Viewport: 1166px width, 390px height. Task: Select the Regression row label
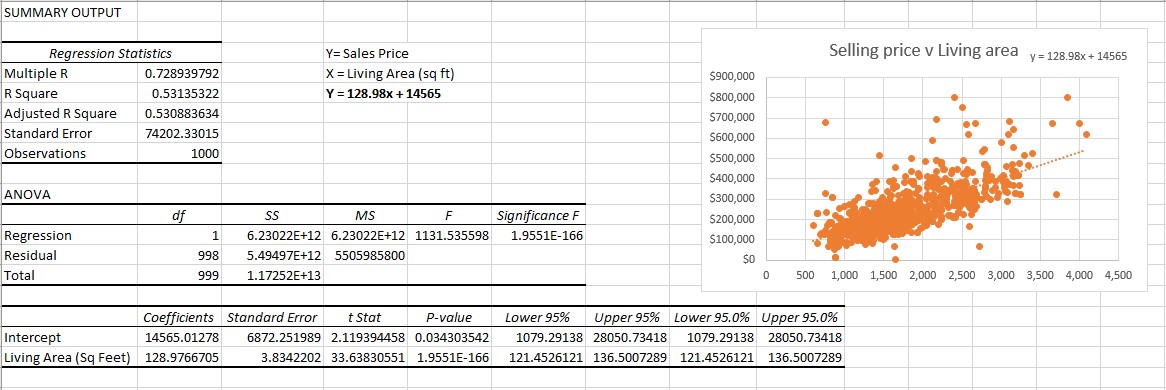pyautogui.click(x=68, y=236)
